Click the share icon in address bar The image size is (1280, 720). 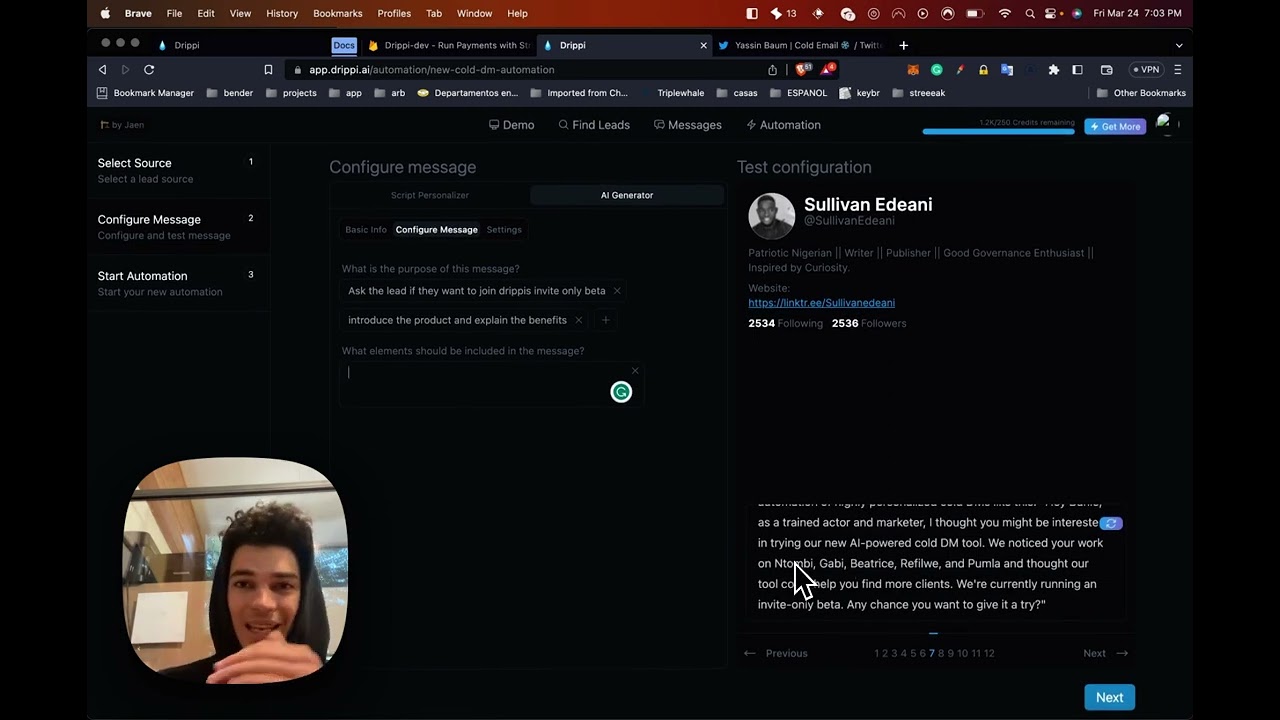tap(772, 70)
